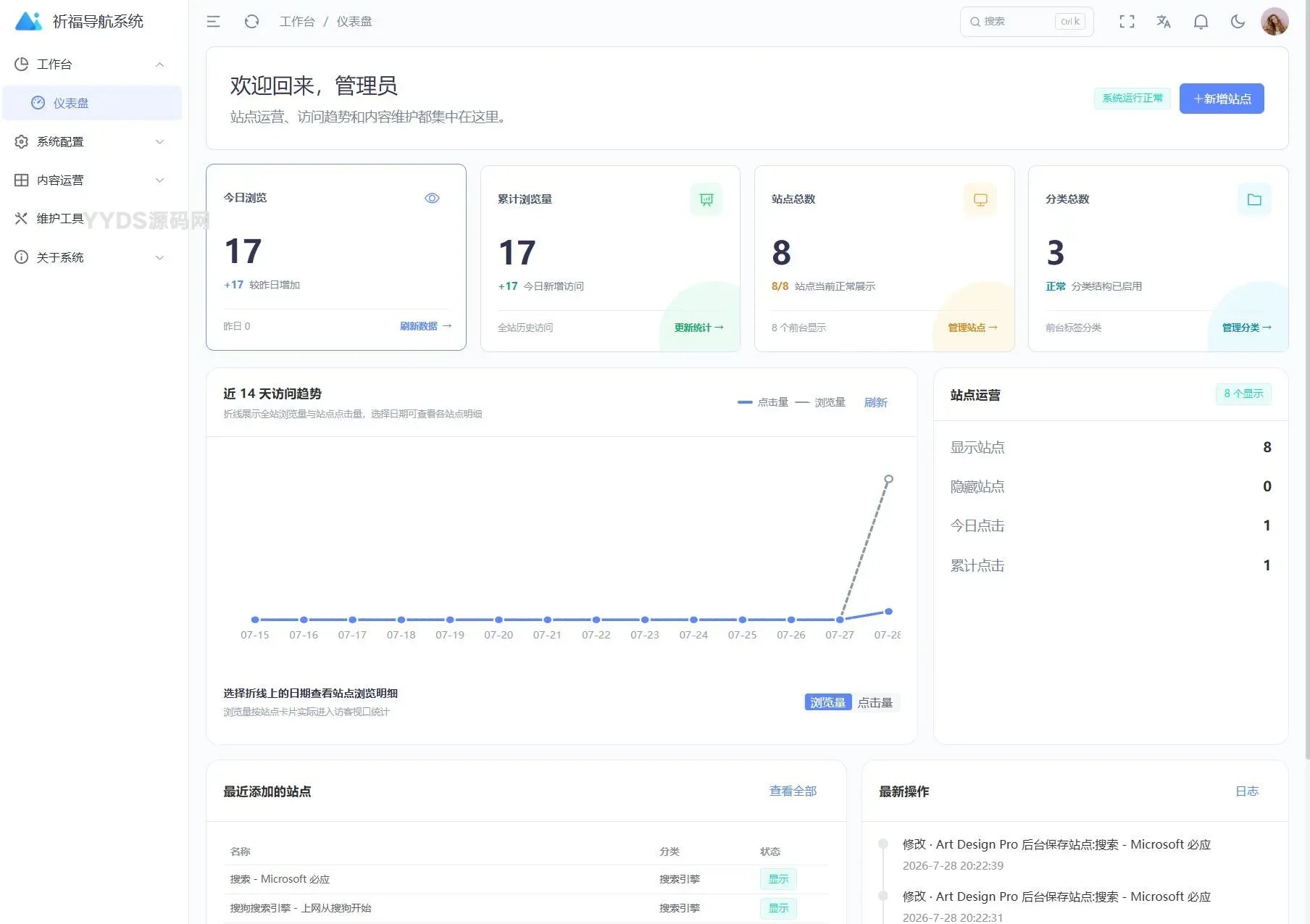This screenshot has width=1310, height=924.
Task: Click the 07-15 data point on the chart
Action: [255, 620]
